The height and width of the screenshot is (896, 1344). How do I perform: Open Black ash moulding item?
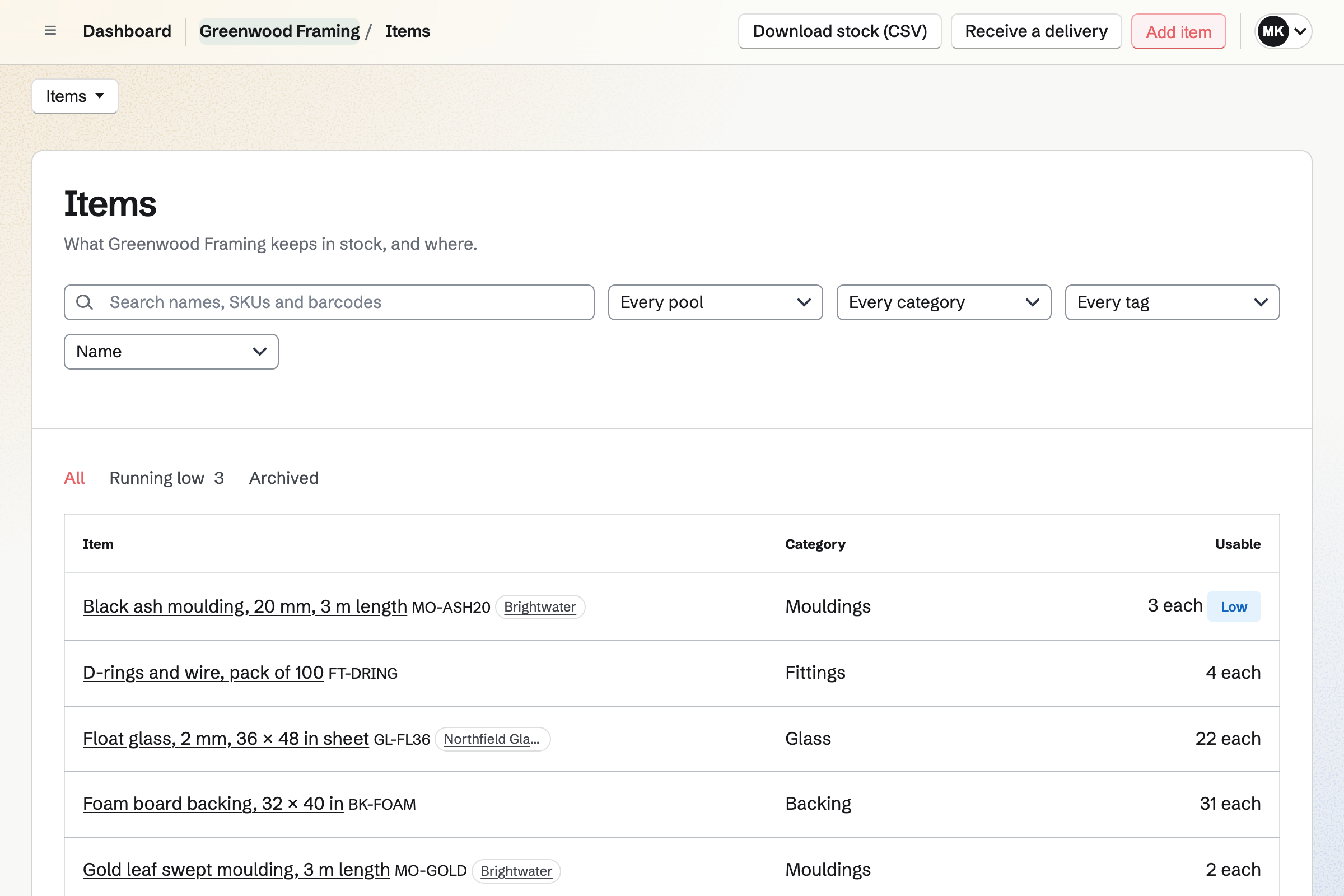pos(245,606)
